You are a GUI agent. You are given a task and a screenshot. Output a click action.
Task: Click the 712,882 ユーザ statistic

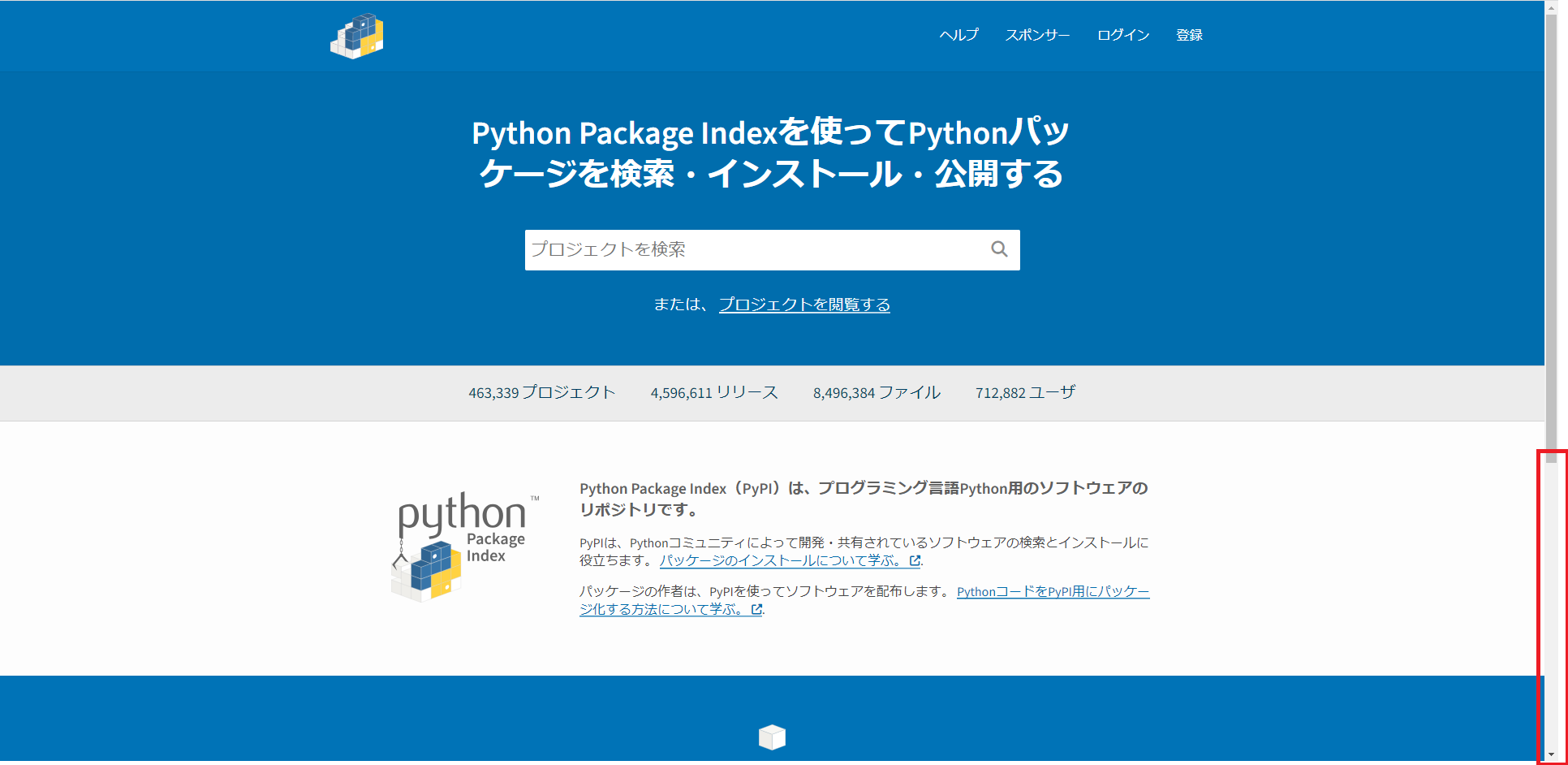point(1025,392)
